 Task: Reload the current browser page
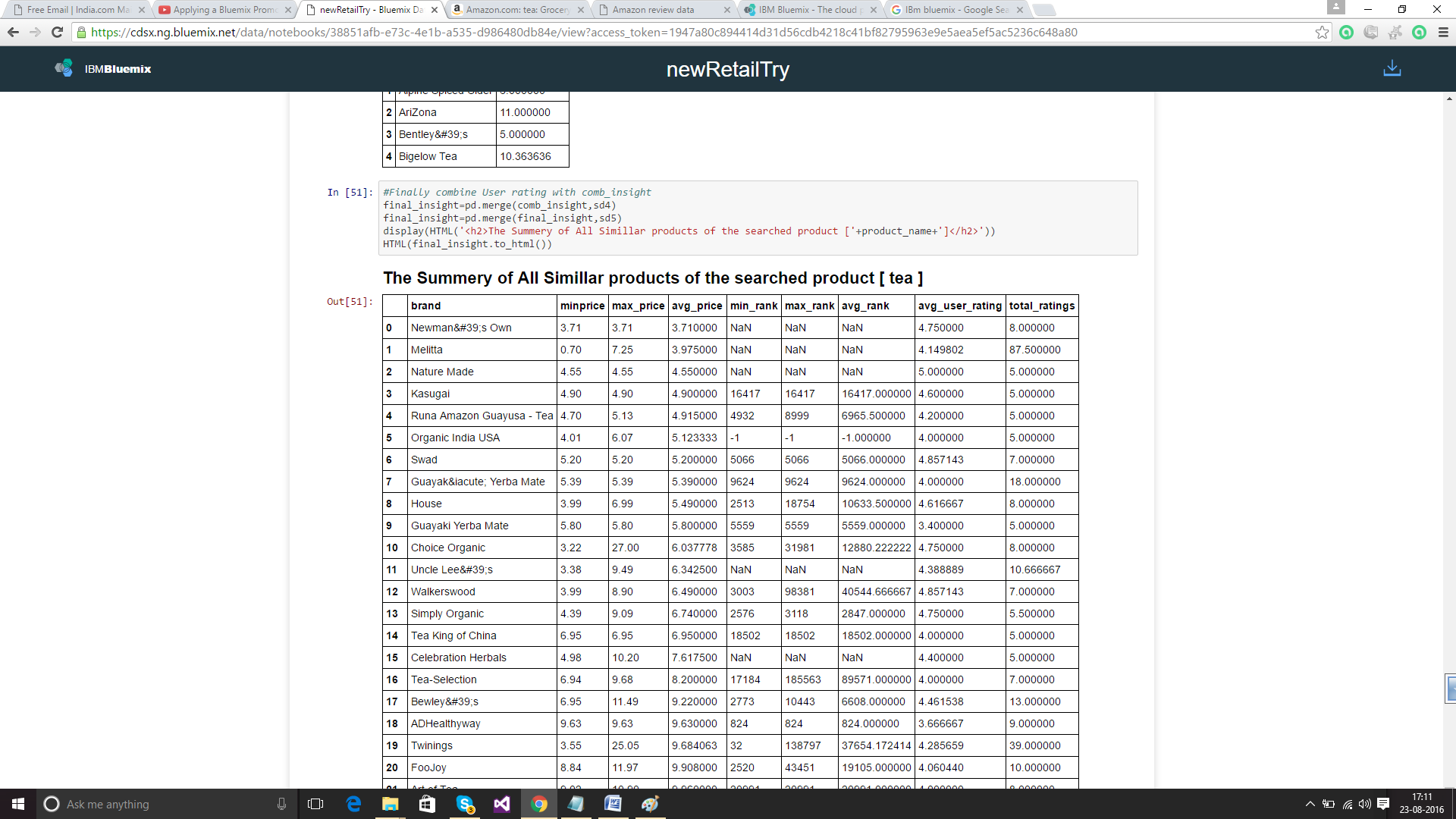click(57, 33)
